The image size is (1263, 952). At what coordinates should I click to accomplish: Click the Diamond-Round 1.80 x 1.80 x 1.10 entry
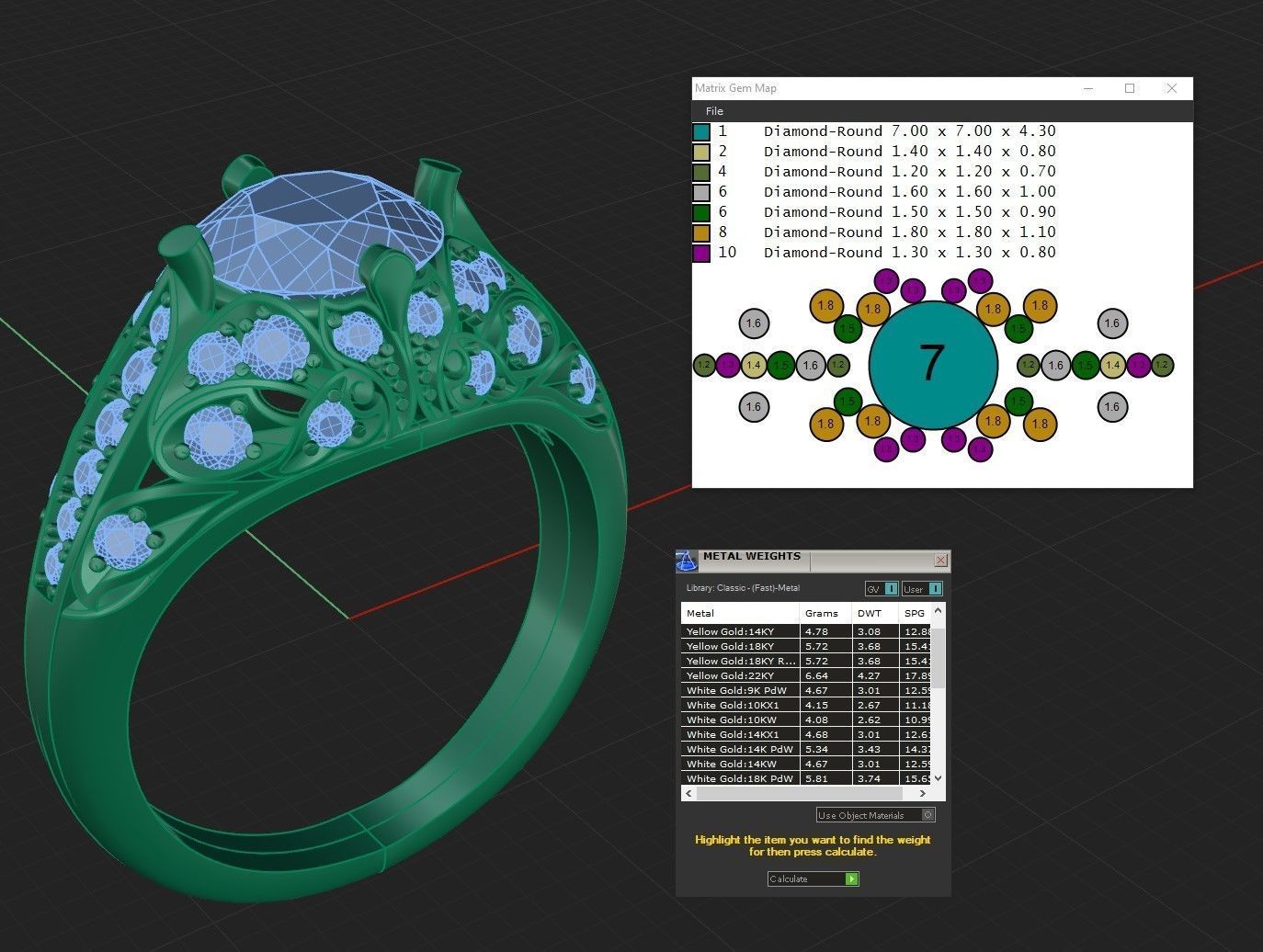909,232
